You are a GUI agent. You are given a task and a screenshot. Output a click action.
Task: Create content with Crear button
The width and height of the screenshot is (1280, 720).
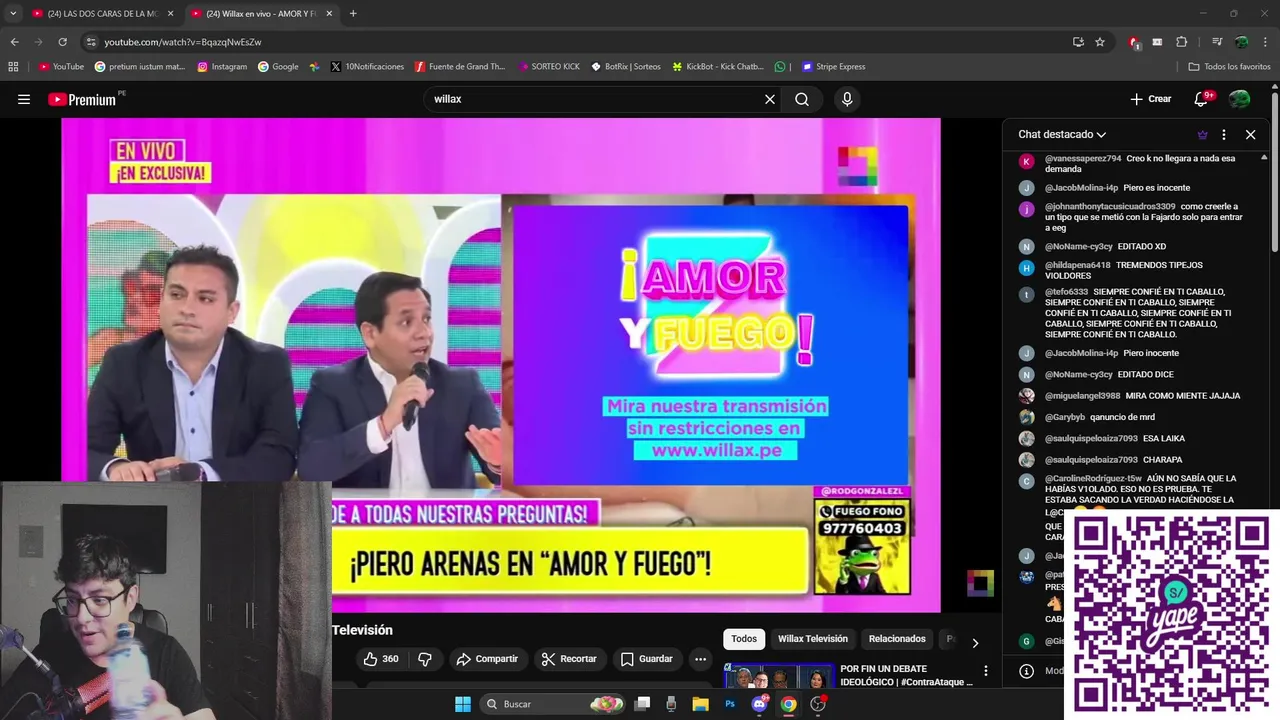(1151, 99)
